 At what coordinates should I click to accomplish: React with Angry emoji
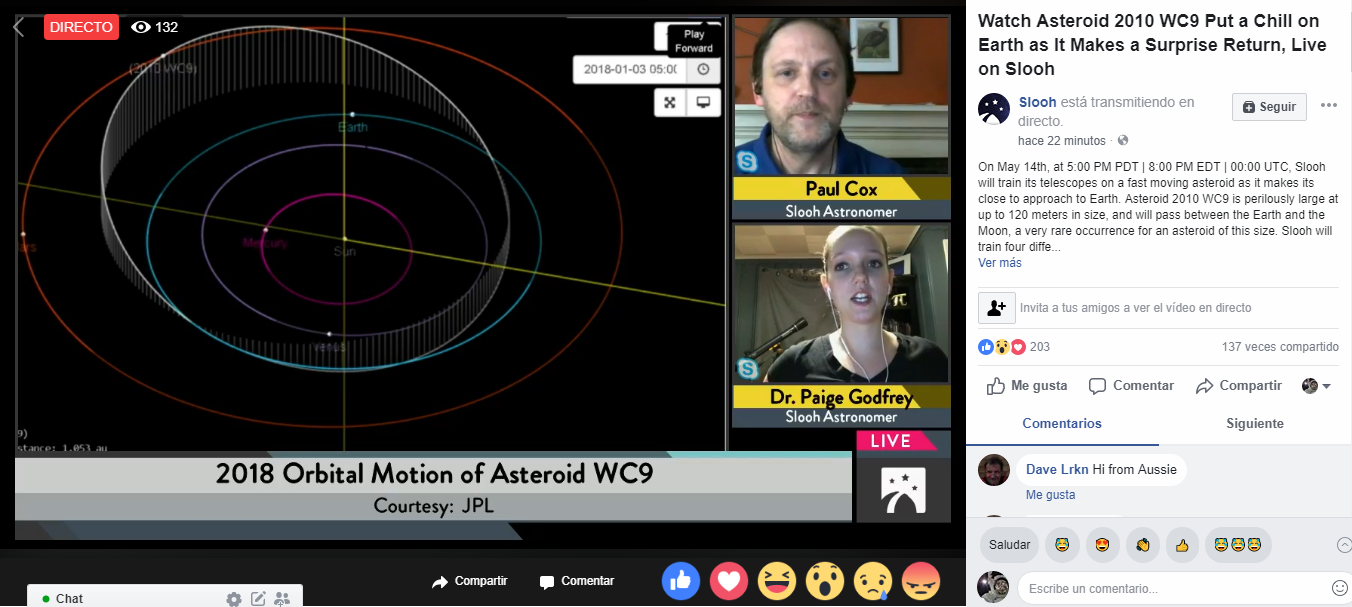click(920, 580)
